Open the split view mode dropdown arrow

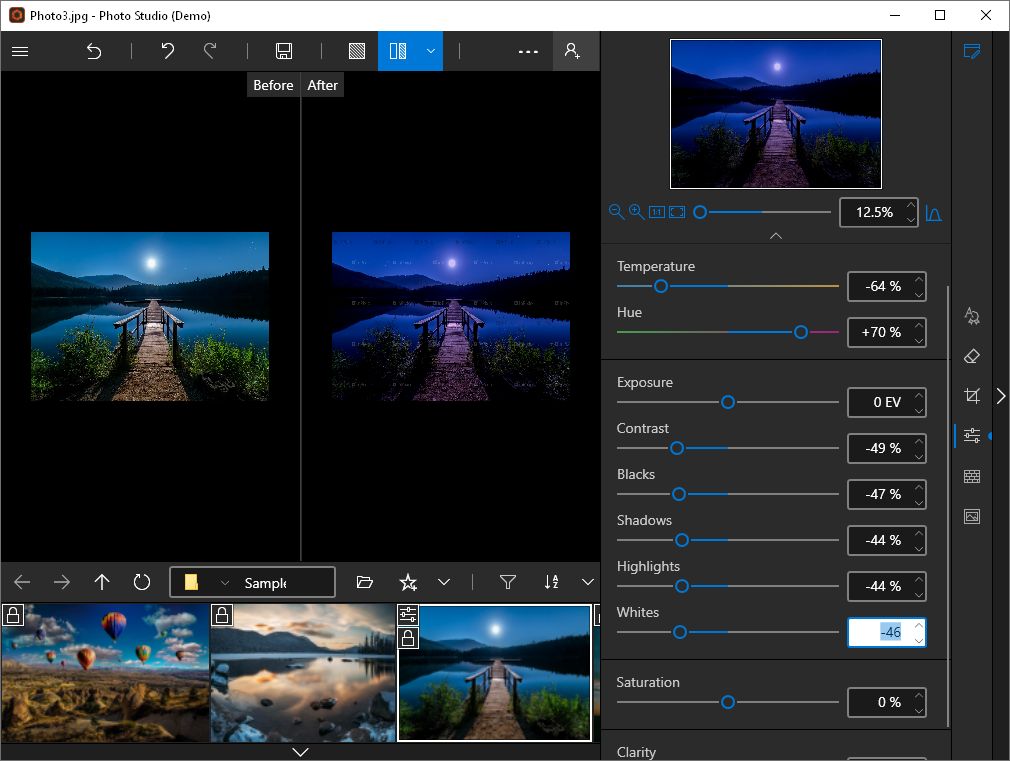(x=430, y=51)
